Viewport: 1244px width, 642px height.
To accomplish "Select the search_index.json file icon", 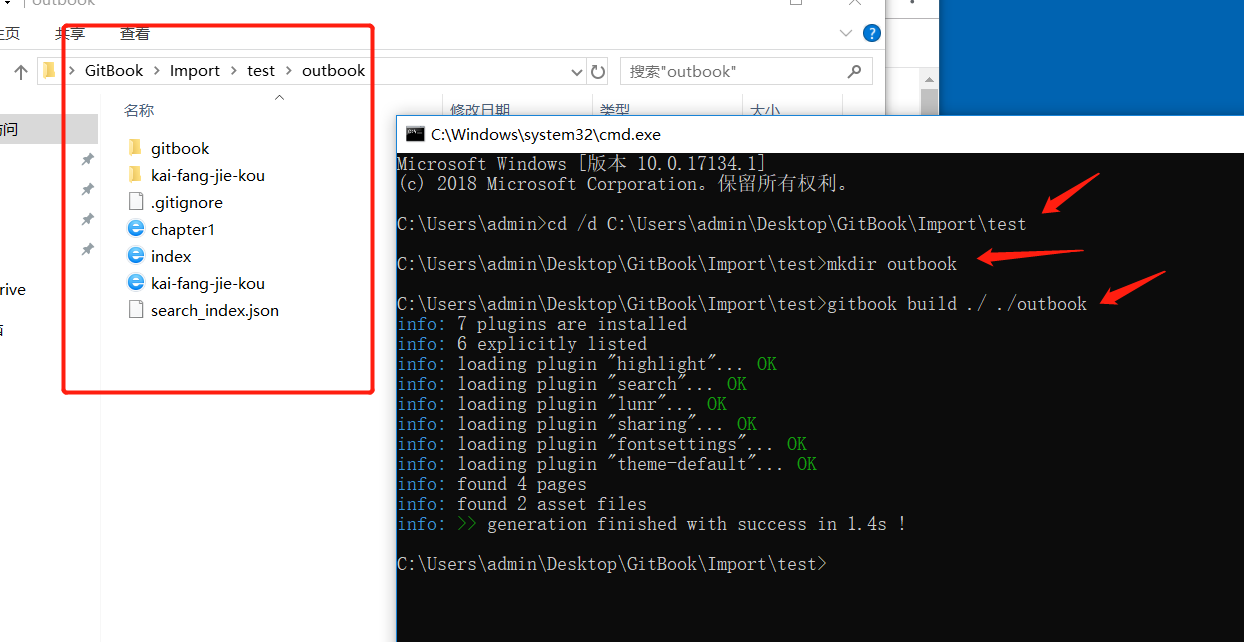I will 136,310.
